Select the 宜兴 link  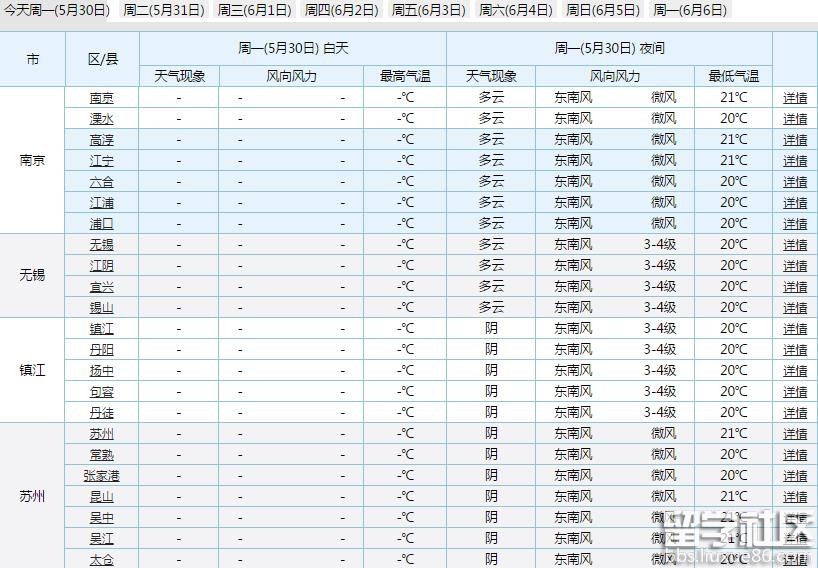point(102,287)
